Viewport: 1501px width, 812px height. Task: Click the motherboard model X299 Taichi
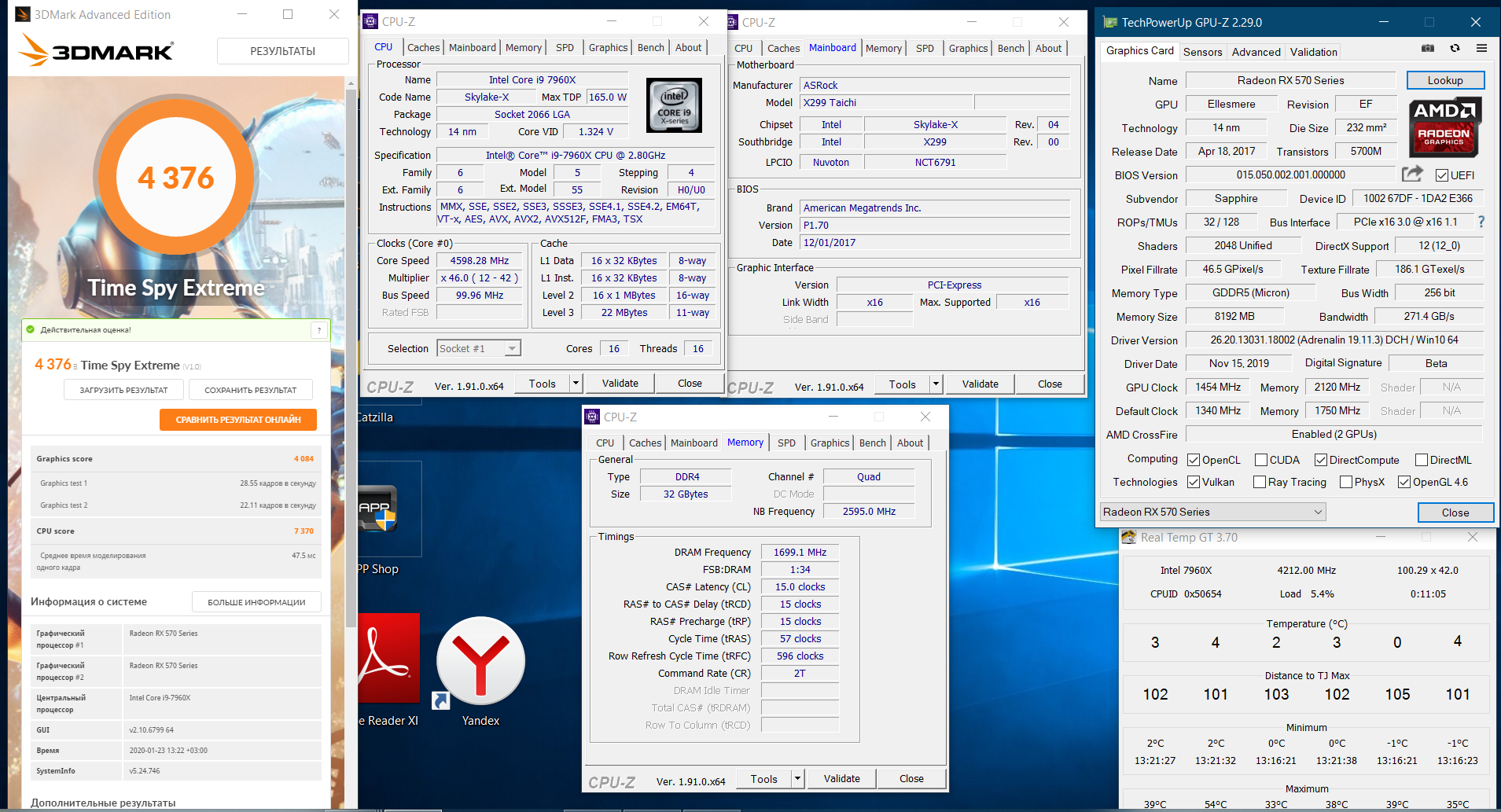pos(886,102)
